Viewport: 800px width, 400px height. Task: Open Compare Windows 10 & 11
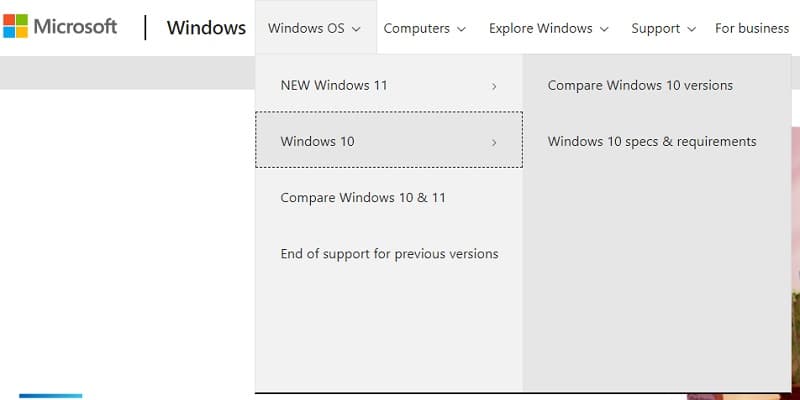tap(363, 197)
